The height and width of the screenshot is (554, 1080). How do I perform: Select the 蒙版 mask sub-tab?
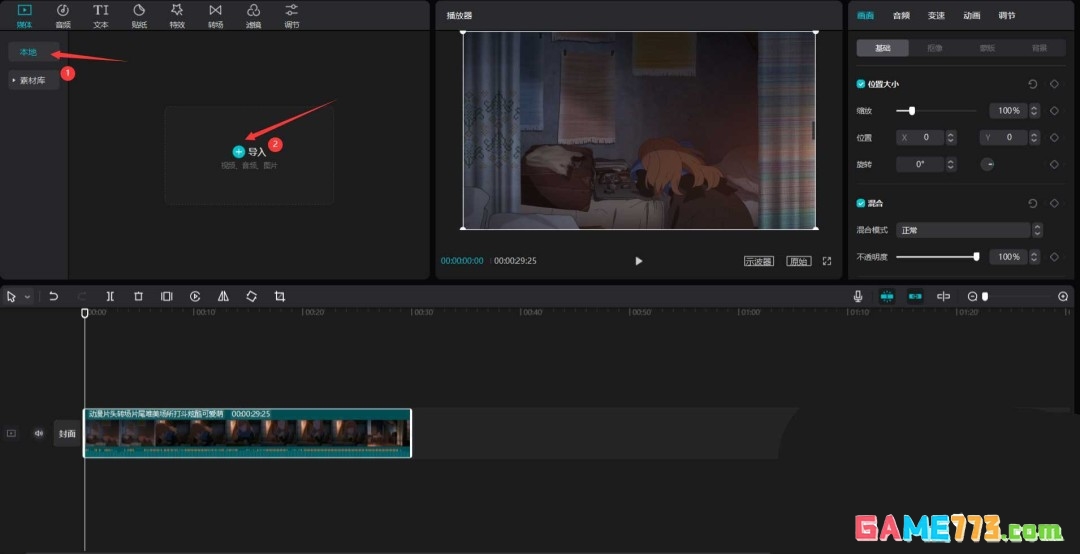987,48
